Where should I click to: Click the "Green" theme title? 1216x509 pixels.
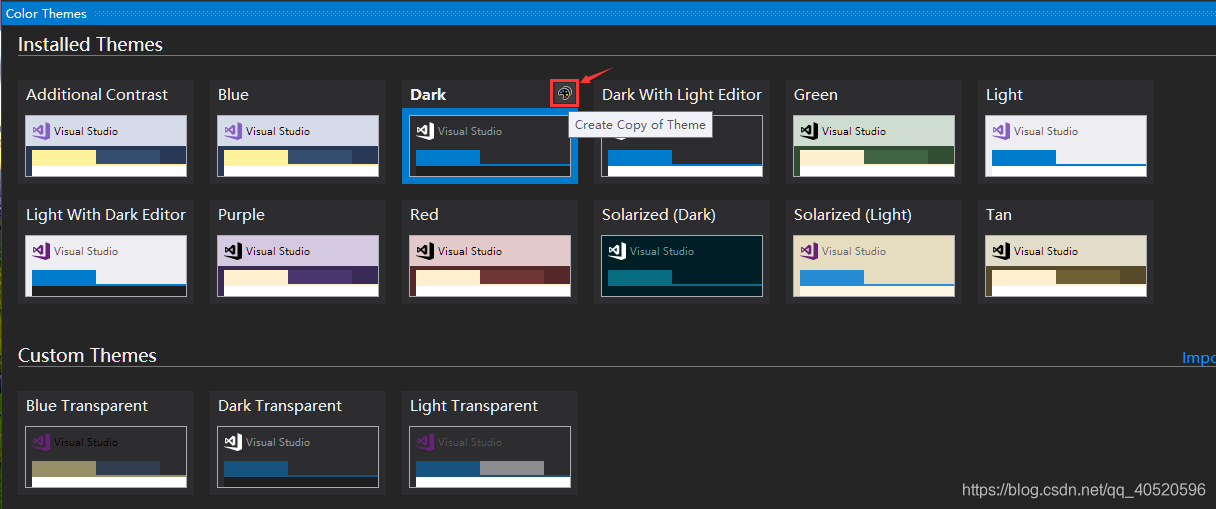click(816, 95)
